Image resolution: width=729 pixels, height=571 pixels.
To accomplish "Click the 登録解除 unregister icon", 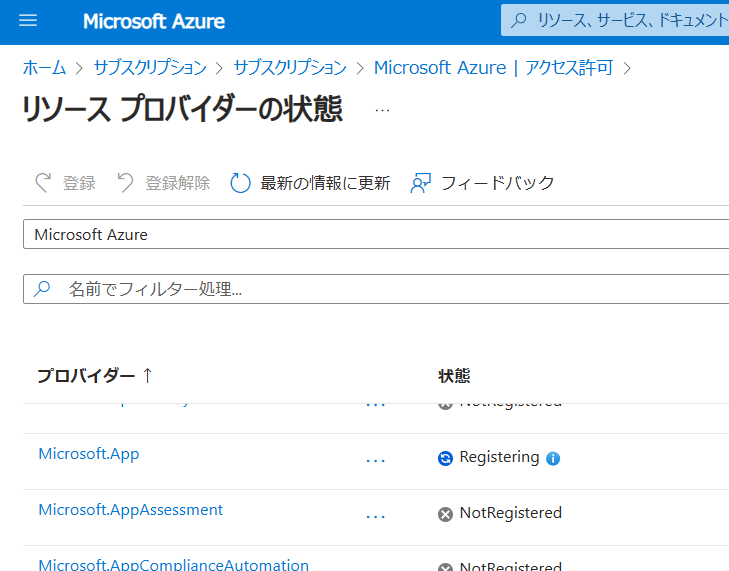I will (x=125, y=183).
